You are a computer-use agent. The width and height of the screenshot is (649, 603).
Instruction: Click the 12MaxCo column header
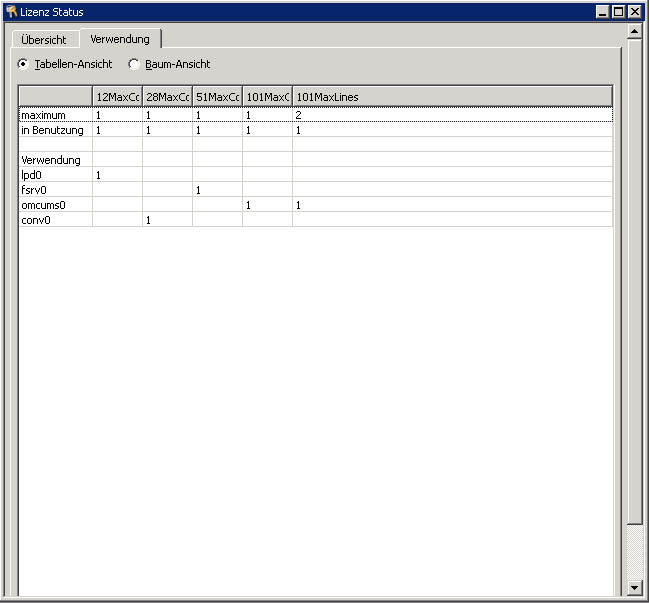(117, 97)
